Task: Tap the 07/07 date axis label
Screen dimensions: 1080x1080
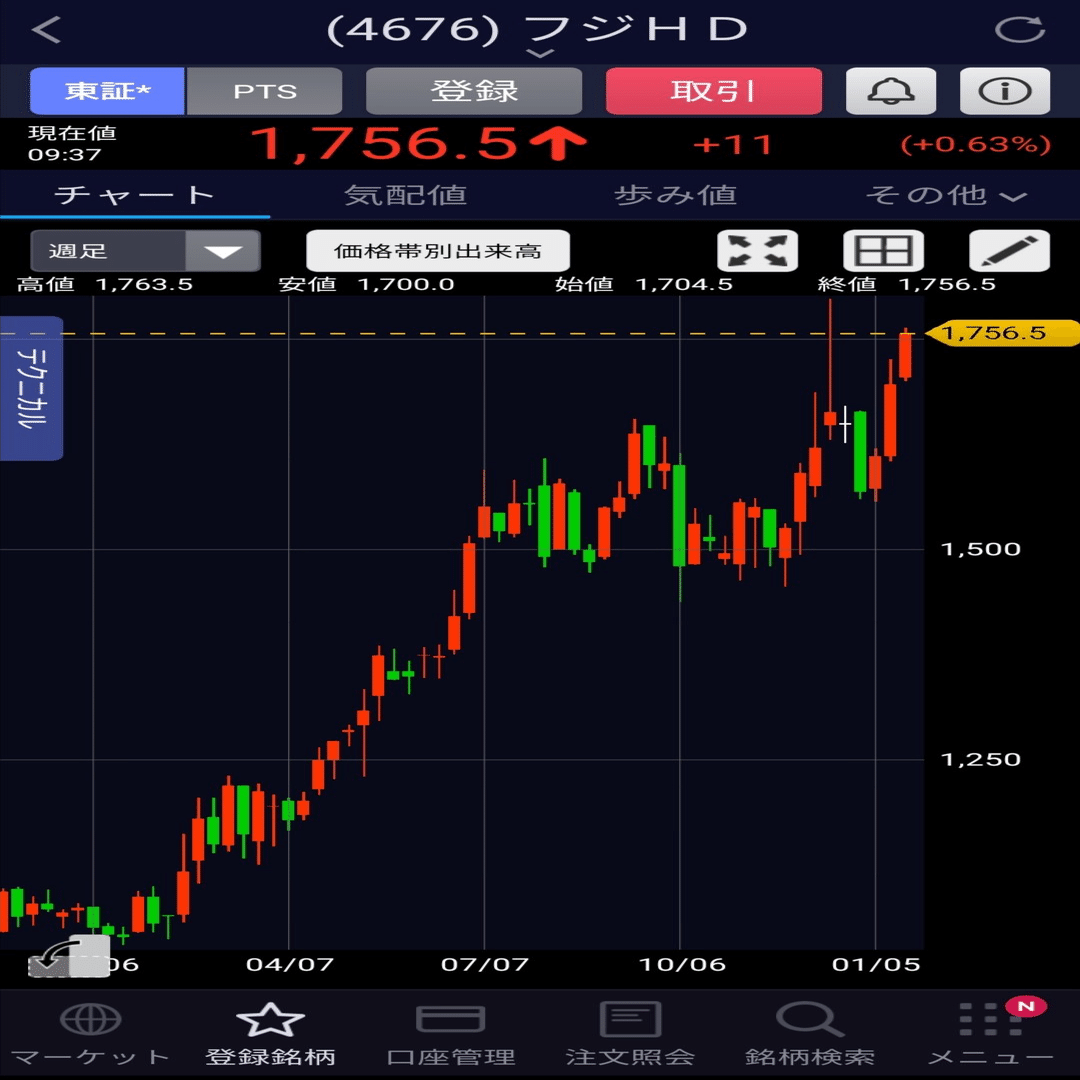Action: (x=485, y=964)
